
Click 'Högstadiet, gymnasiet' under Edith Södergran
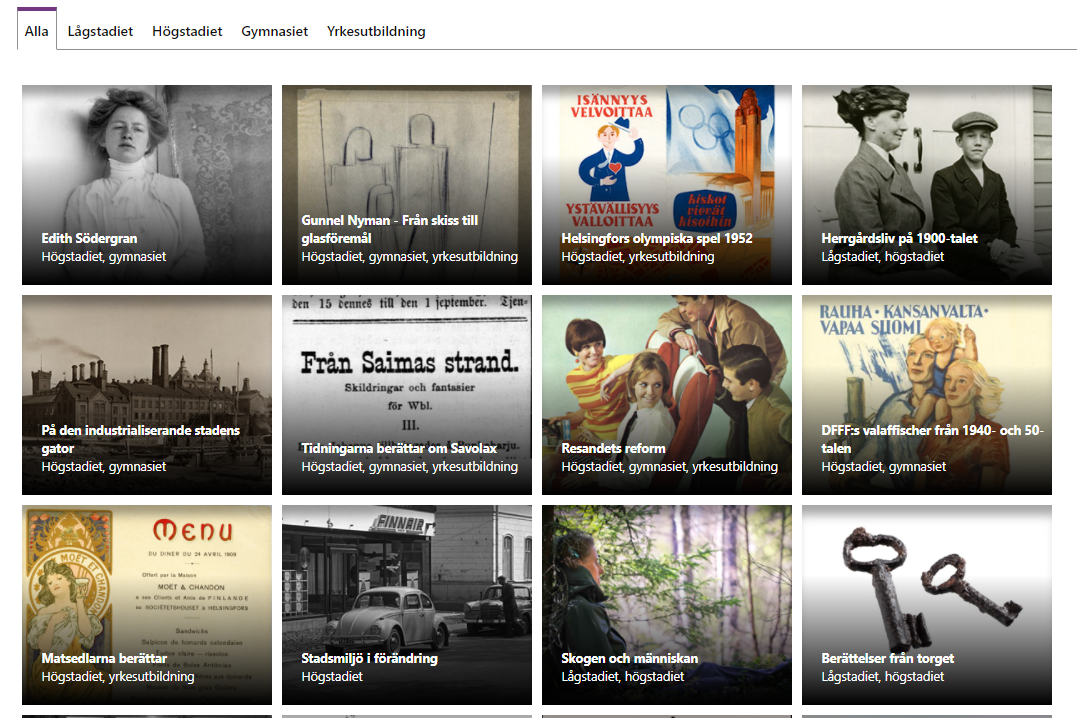(x=104, y=256)
